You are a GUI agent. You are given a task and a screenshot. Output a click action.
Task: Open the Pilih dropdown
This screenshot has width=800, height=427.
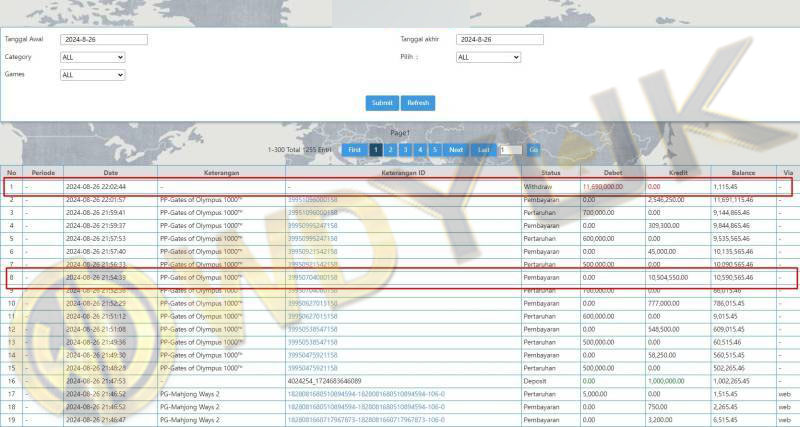488,57
